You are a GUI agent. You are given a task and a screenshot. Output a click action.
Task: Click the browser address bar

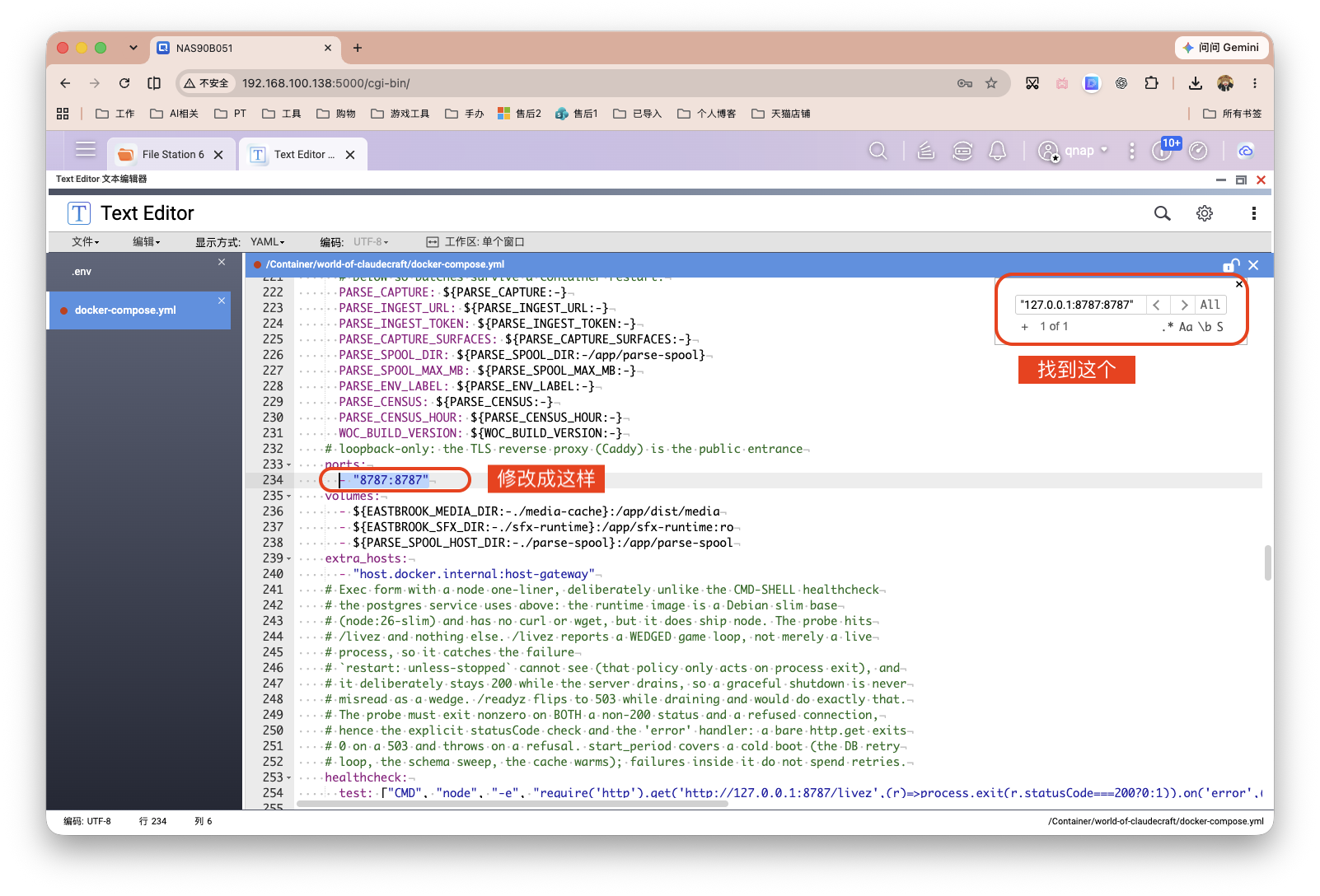click(x=593, y=83)
